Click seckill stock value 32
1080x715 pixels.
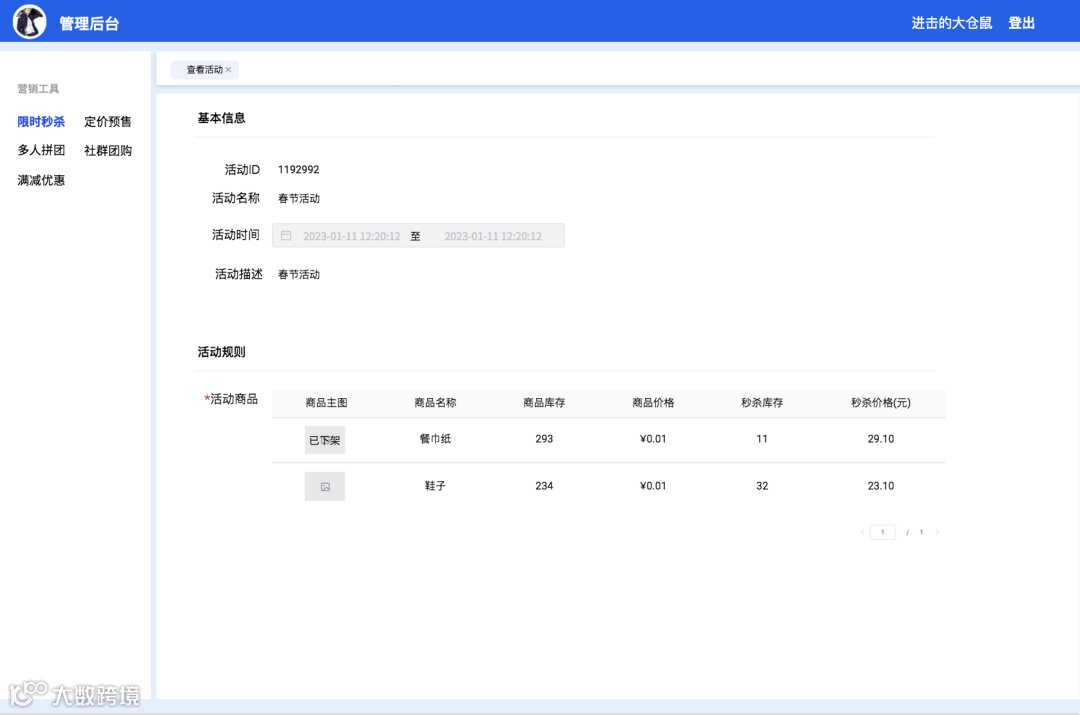pyautogui.click(x=762, y=486)
